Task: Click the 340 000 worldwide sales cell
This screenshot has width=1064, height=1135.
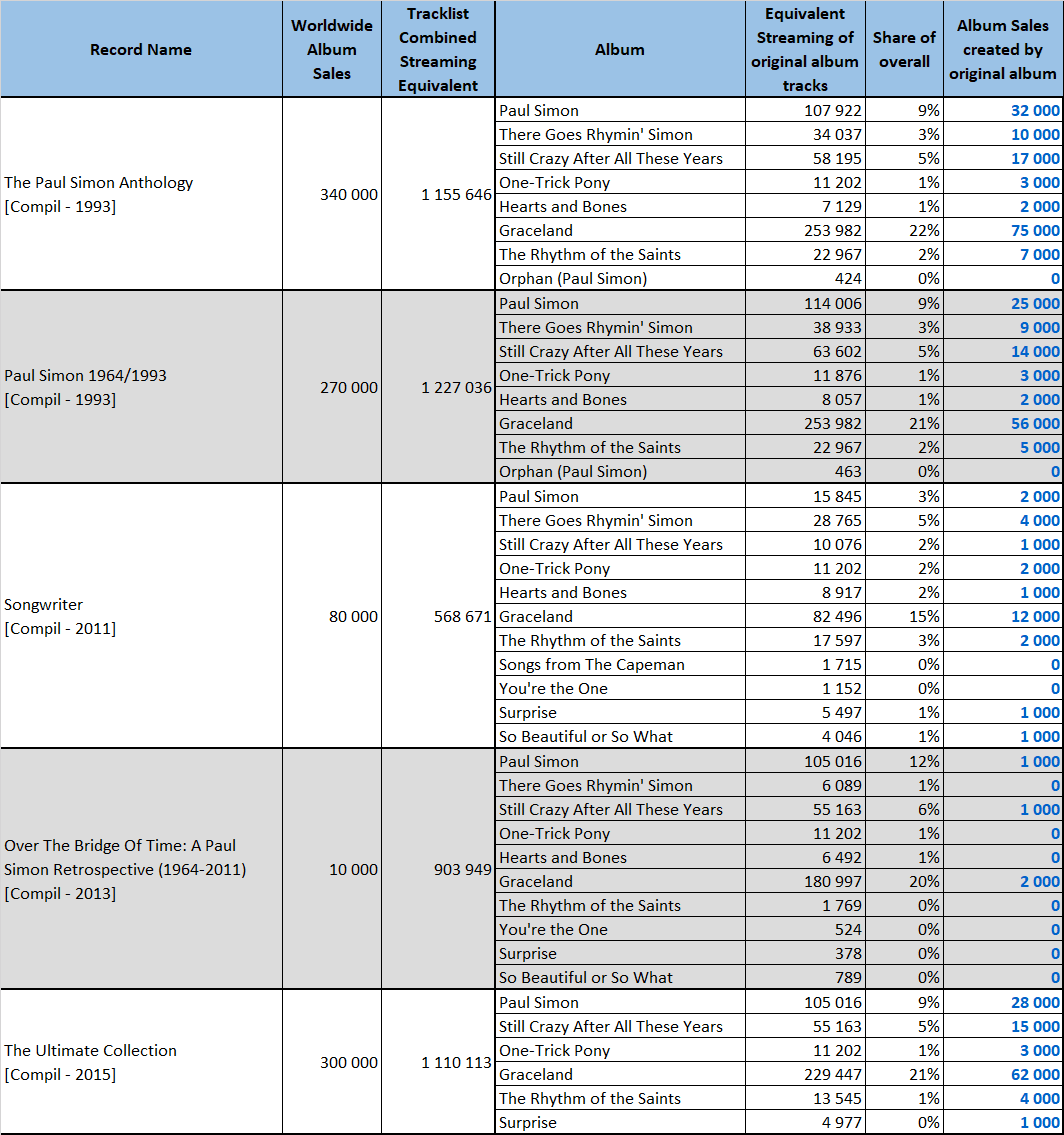Action: (x=332, y=194)
